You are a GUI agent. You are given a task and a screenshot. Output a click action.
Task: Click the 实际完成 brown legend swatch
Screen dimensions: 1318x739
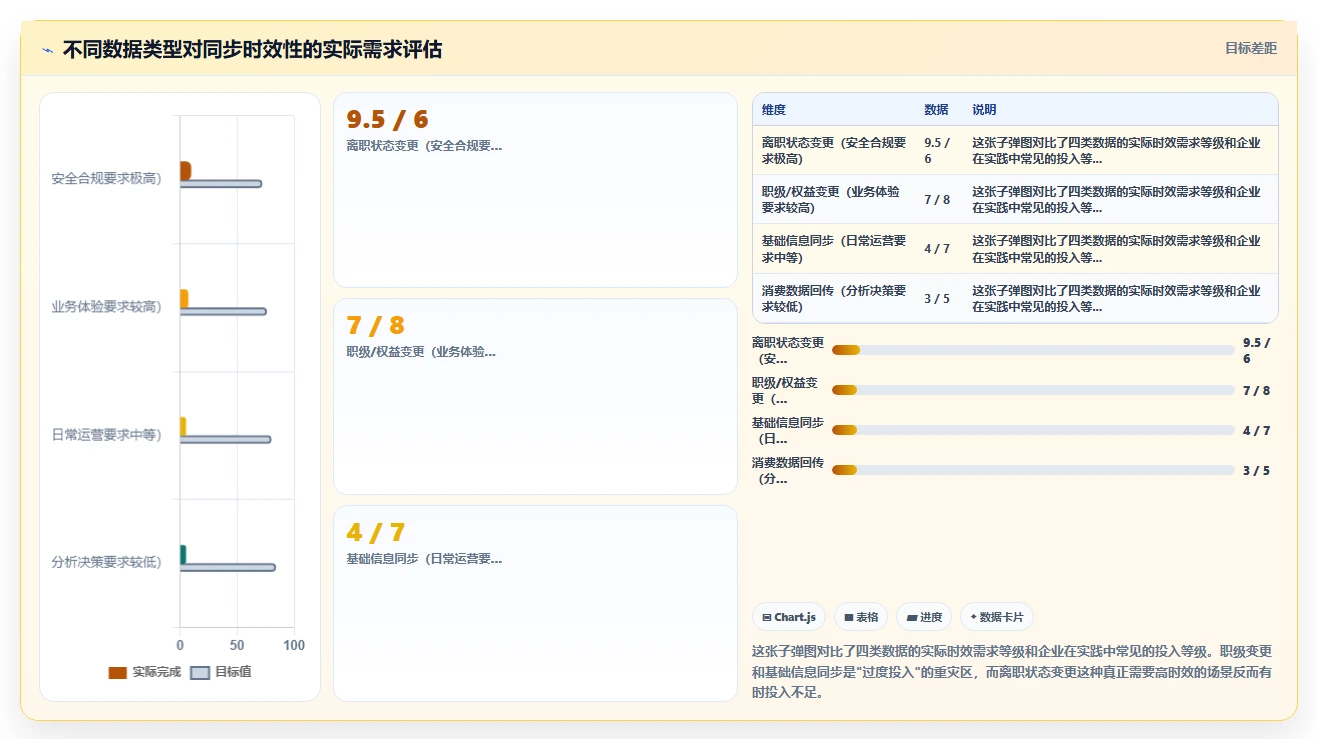[x=118, y=672]
